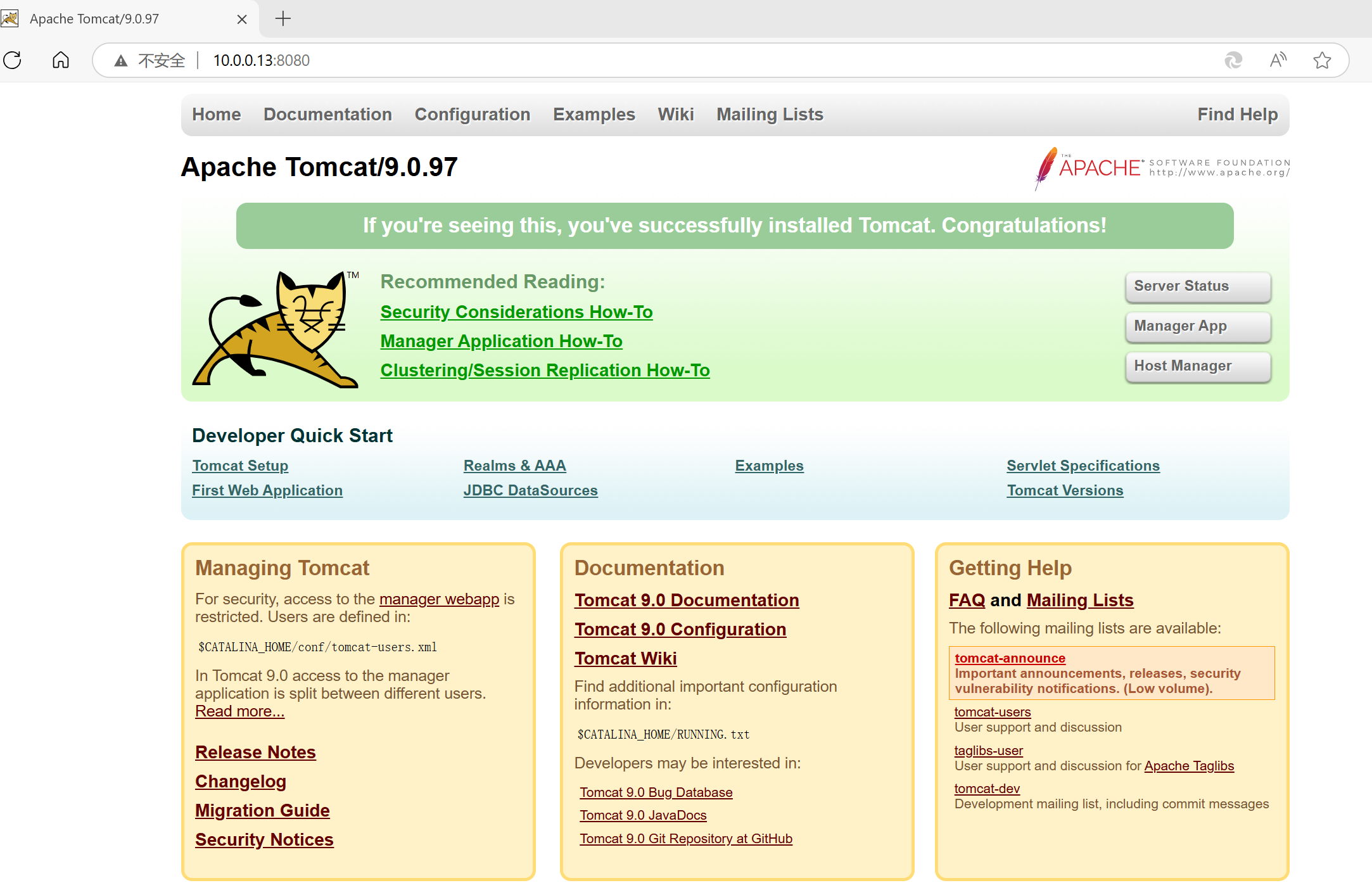Open the Tomcat Versions link

[x=1065, y=490]
